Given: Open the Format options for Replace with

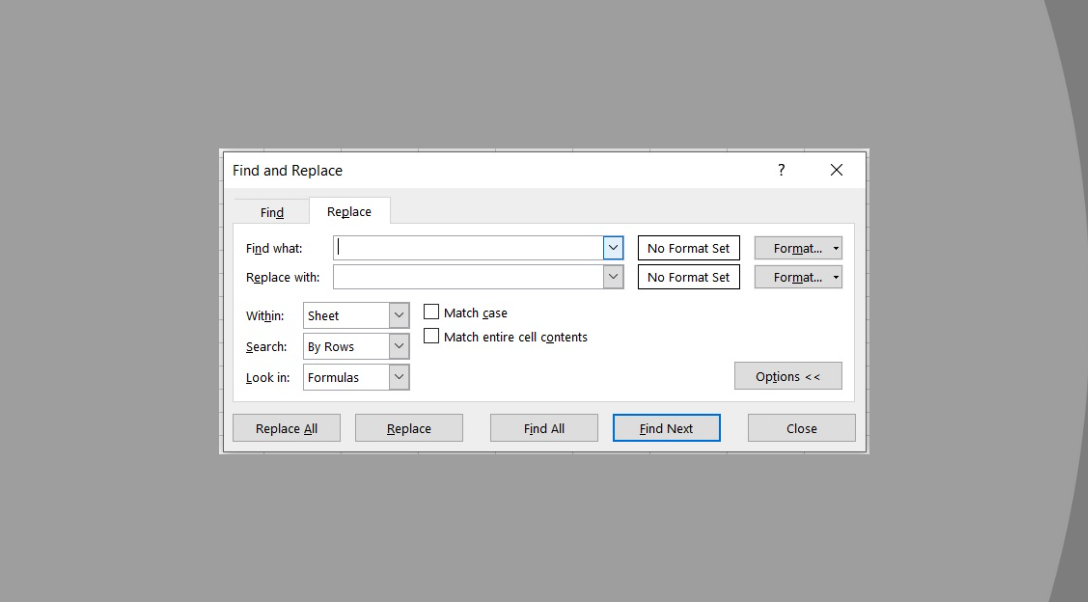Looking at the screenshot, I should [797, 277].
